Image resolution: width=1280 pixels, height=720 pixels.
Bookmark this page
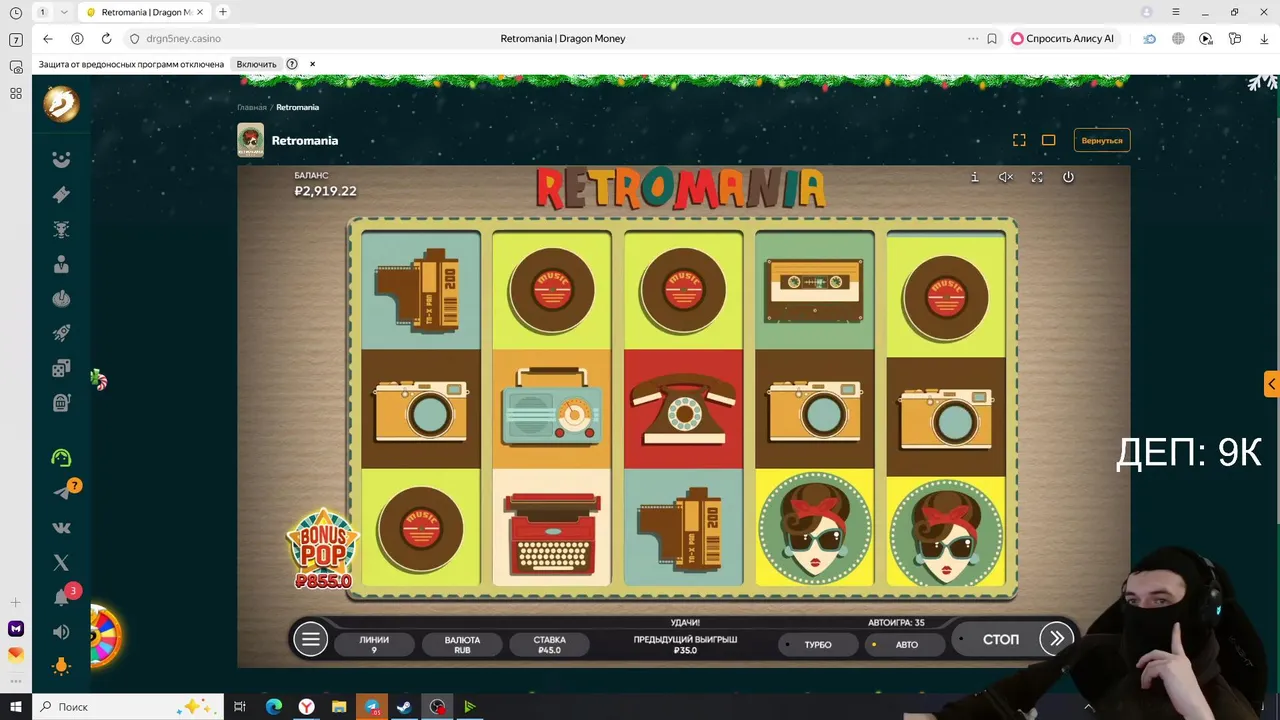click(x=992, y=38)
